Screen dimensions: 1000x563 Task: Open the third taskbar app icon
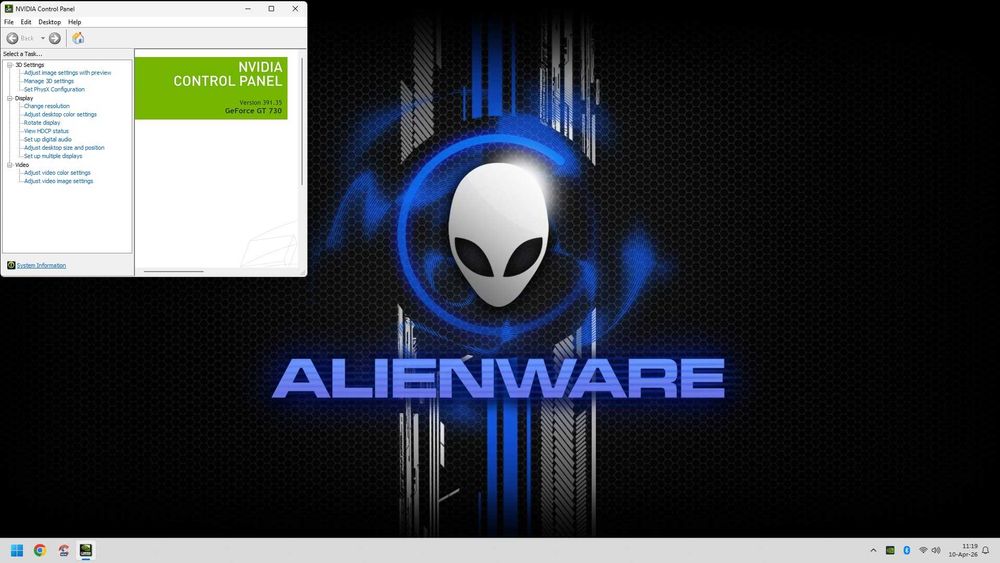click(x=63, y=550)
